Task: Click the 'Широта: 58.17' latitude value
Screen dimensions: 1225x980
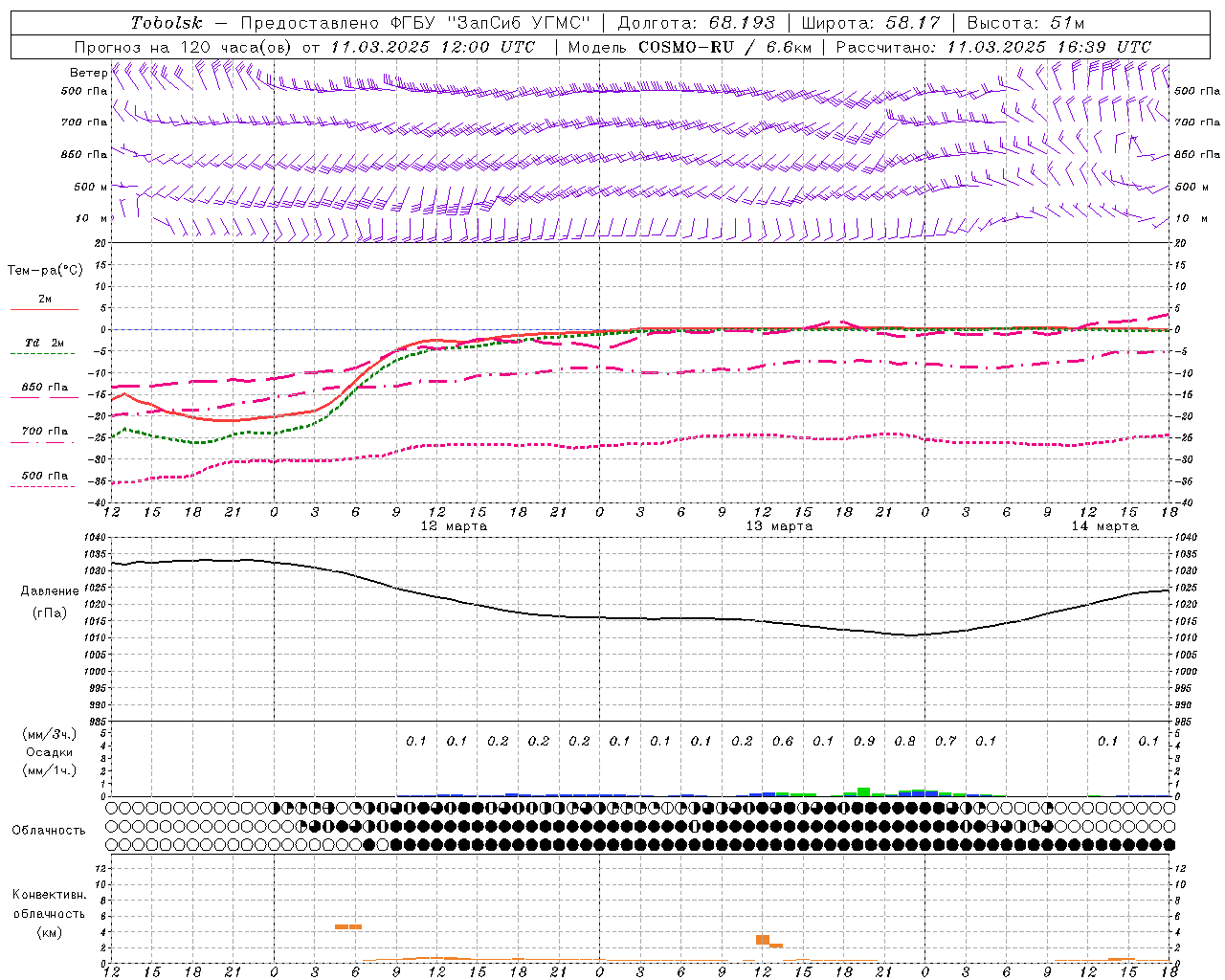Action: tap(871, 23)
